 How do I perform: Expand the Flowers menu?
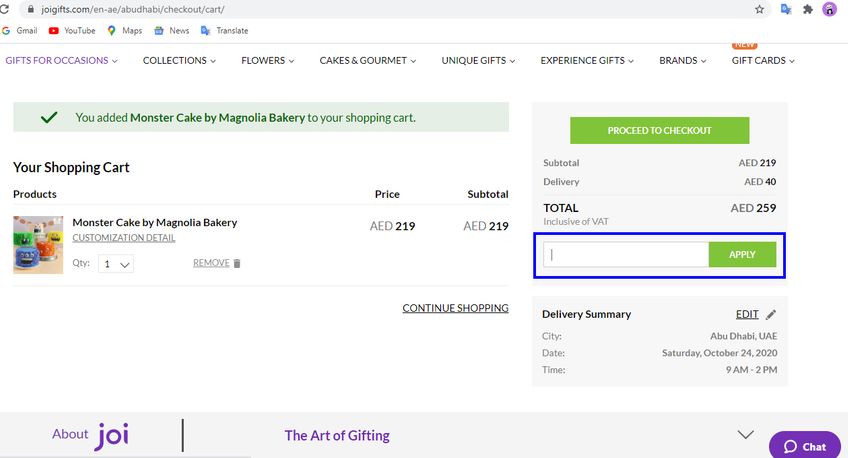click(x=268, y=61)
